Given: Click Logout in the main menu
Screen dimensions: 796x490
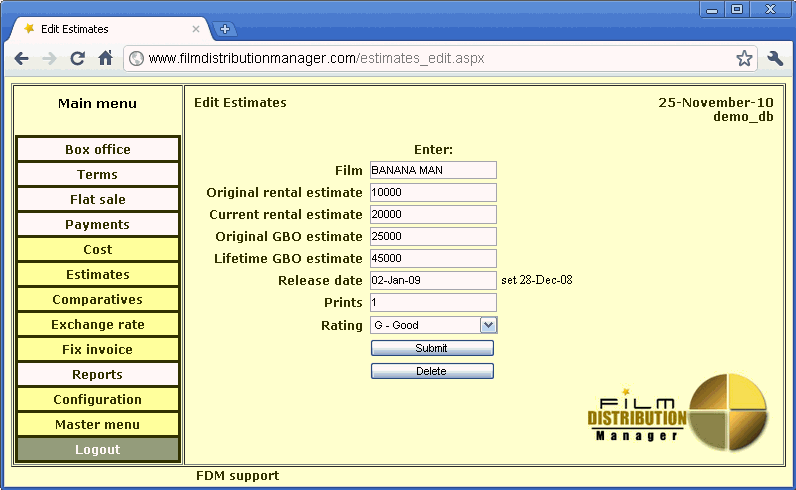Looking at the screenshot, I should (x=98, y=450).
